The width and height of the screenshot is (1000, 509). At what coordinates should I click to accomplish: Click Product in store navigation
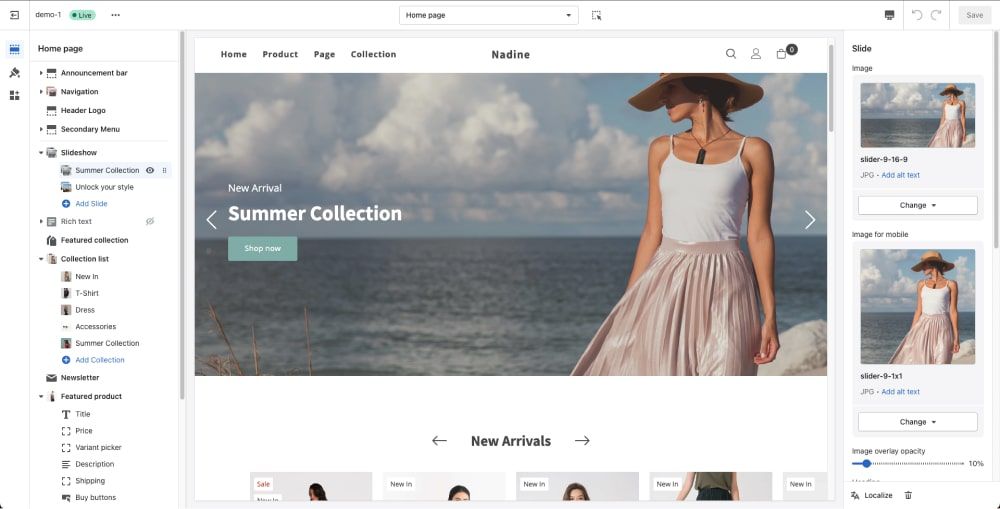[280, 54]
